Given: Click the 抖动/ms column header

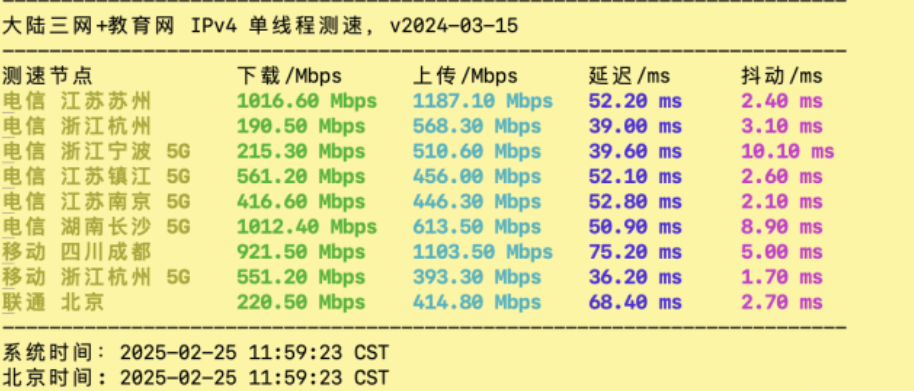Looking at the screenshot, I should (x=782, y=76).
